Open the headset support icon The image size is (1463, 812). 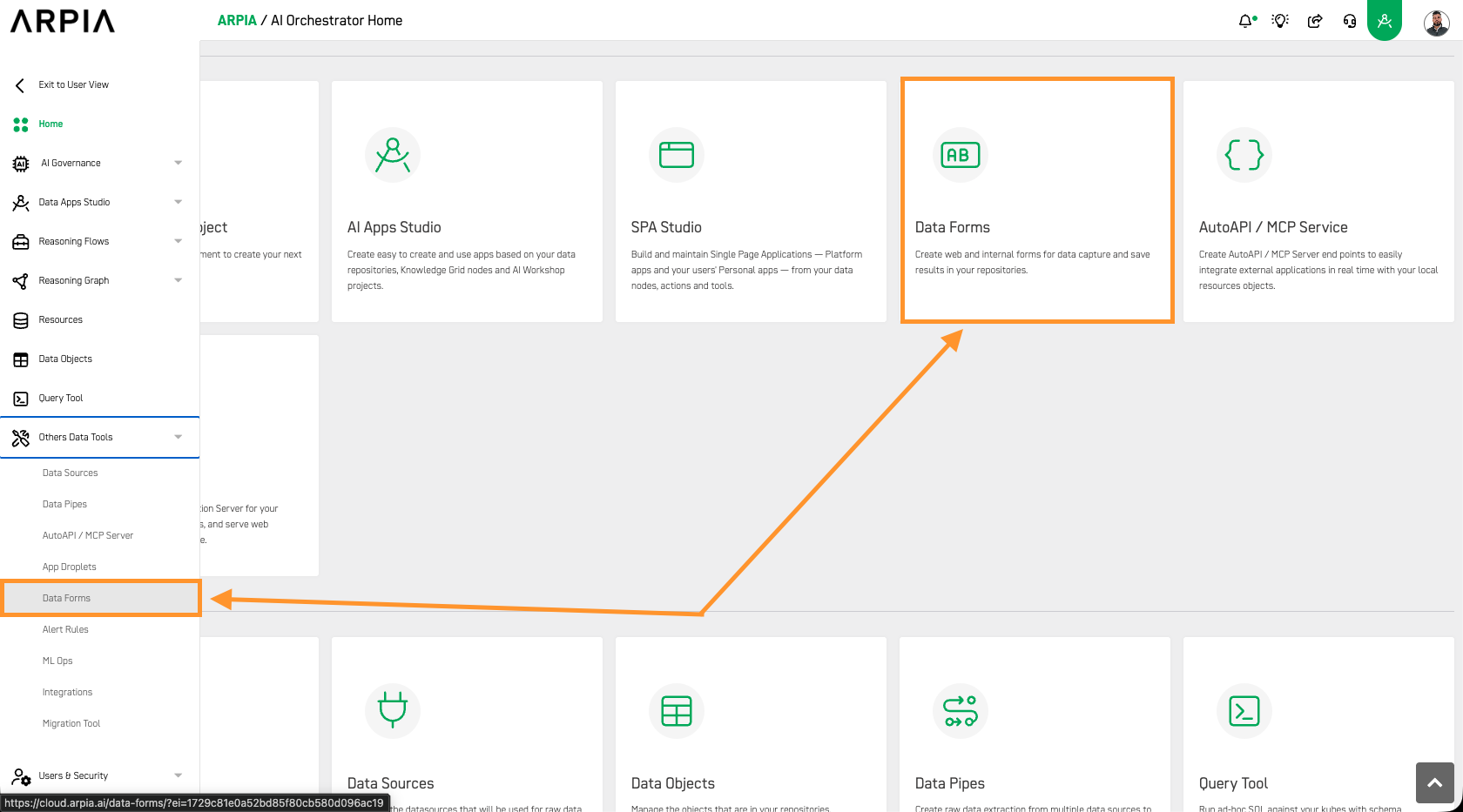1350,21
